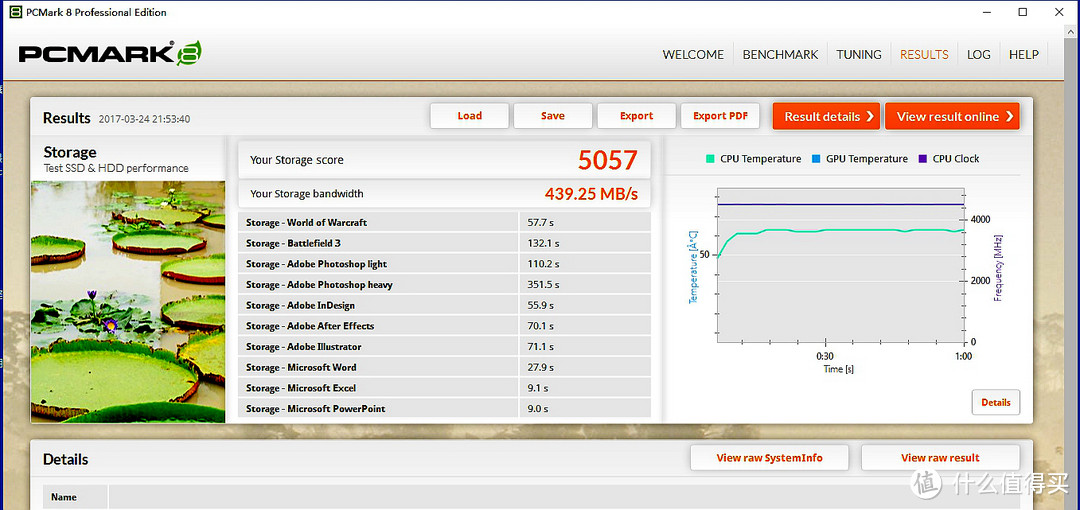Select the RESULTS tab
Screen dimensions: 1080x510
(x=924, y=54)
